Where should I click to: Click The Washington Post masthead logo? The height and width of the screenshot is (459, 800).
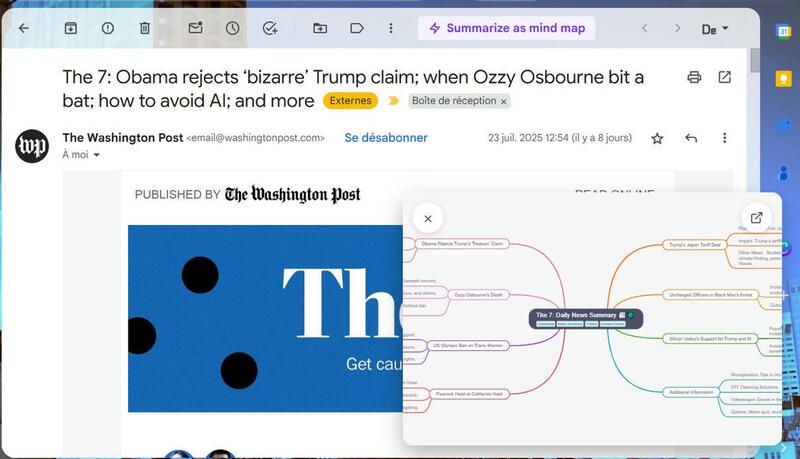tap(292, 194)
